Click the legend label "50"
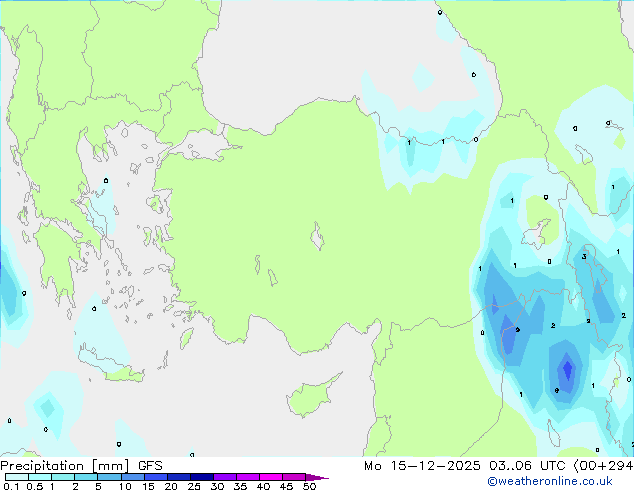The width and height of the screenshot is (634, 490). [309, 486]
